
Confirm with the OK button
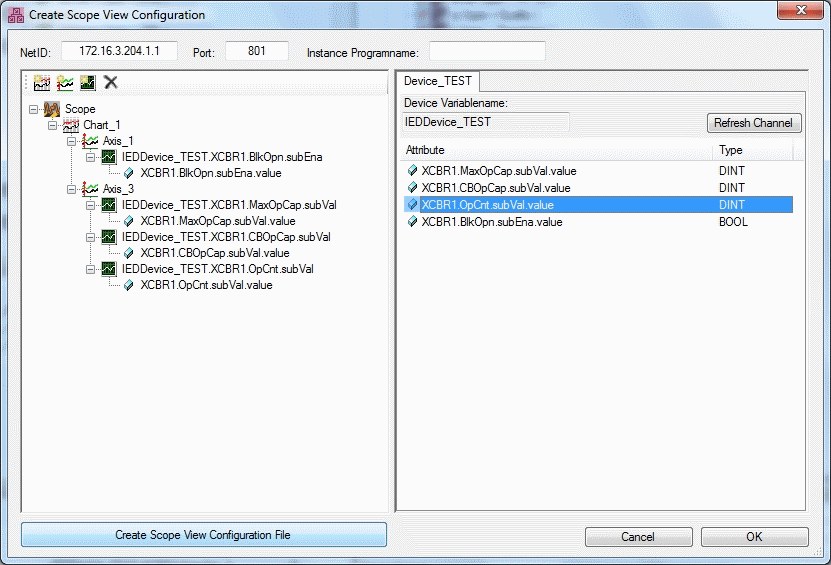[x=754, y=537]
